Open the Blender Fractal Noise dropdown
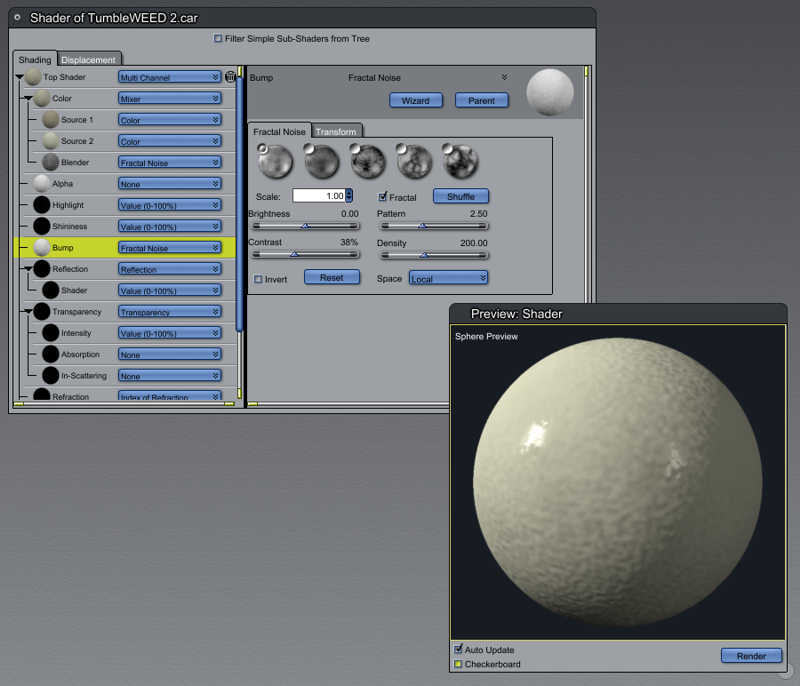 tap(169, 163)
